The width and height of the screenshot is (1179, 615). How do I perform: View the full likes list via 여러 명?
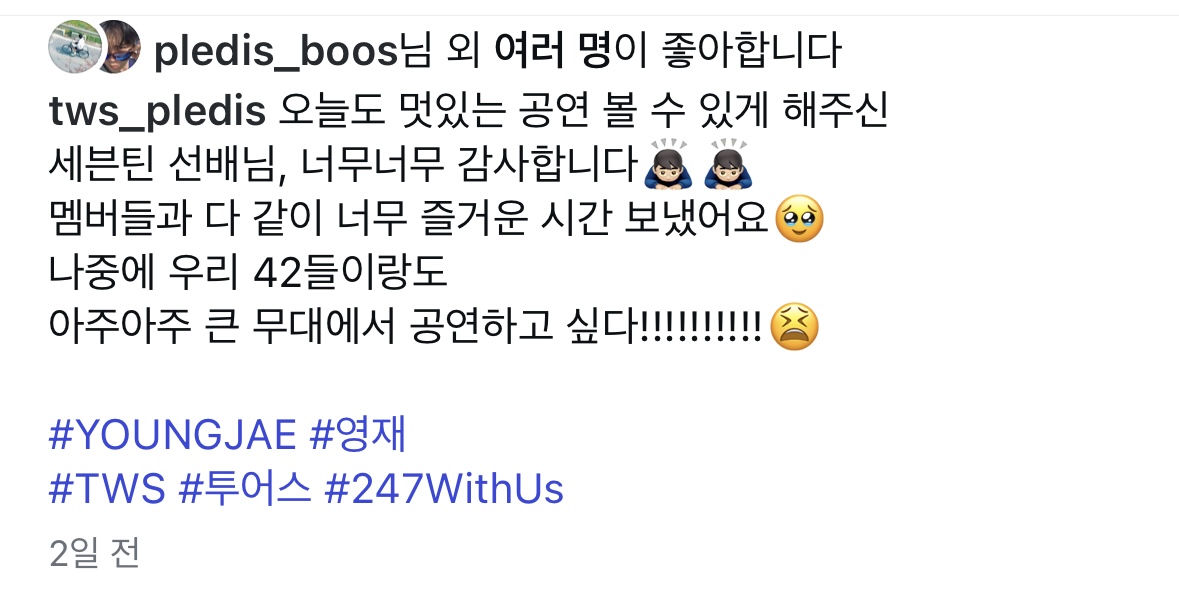(x=552, y=50)
